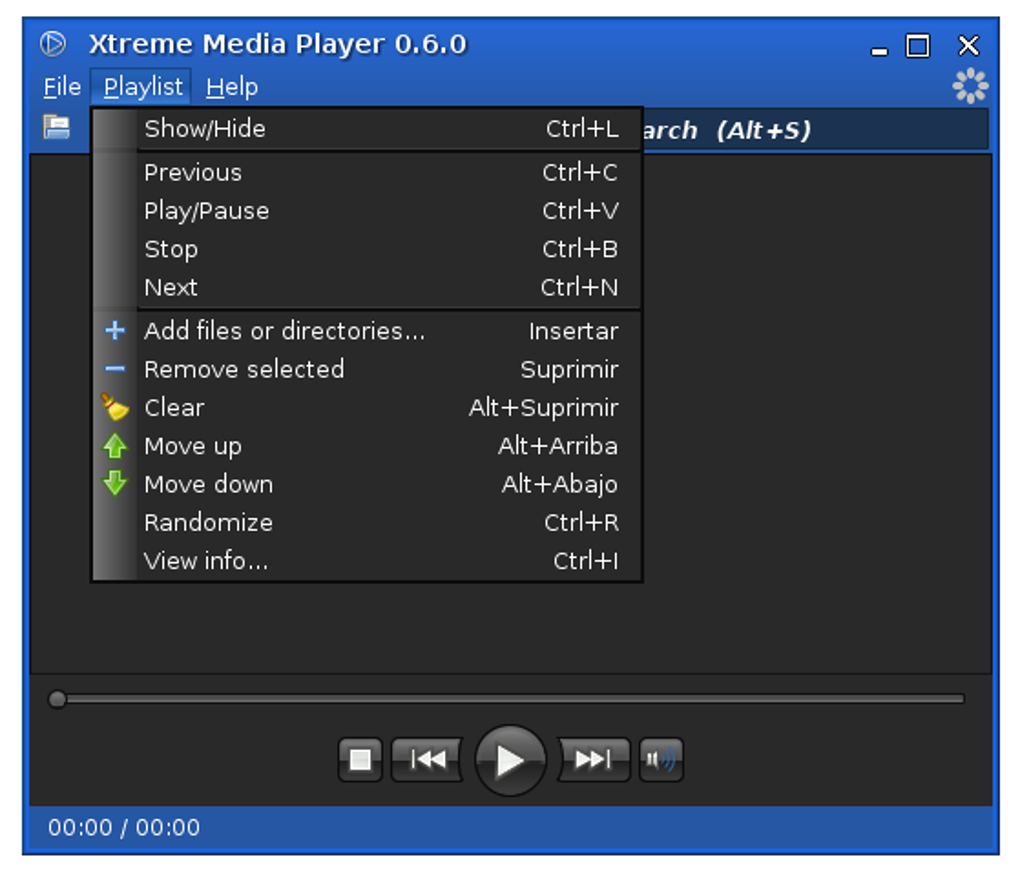The width and height of the screenshot is (1020, 881).
Task: Close the open Playlist menu
Action: [142, 87]
